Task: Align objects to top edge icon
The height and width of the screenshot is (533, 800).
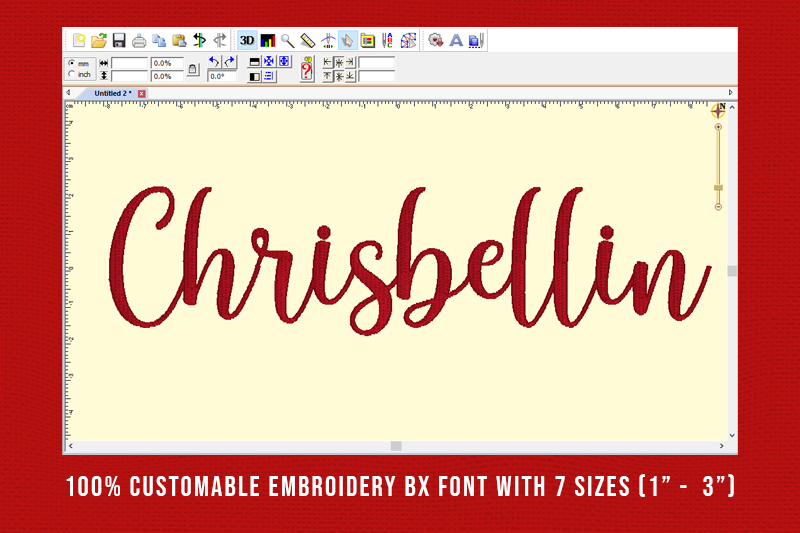Action: (328, 77)
